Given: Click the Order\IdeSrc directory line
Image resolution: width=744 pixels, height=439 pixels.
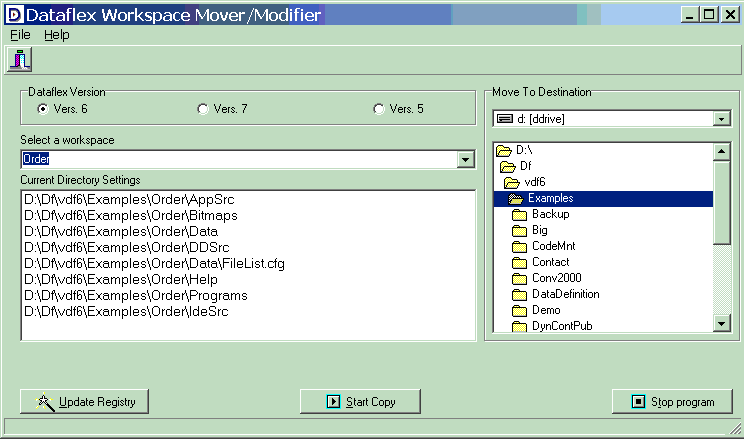Looking at the screenshot, I should pyautogui.click(x=126, y=312).
